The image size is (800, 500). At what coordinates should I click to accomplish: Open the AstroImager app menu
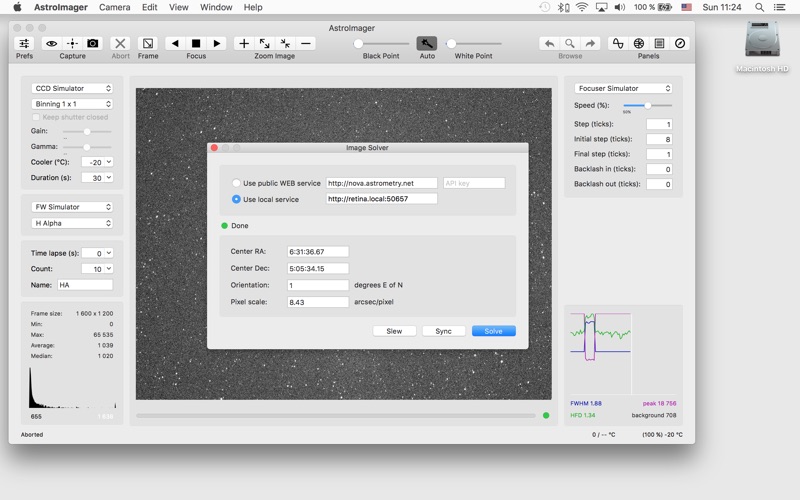pos(61,7)
